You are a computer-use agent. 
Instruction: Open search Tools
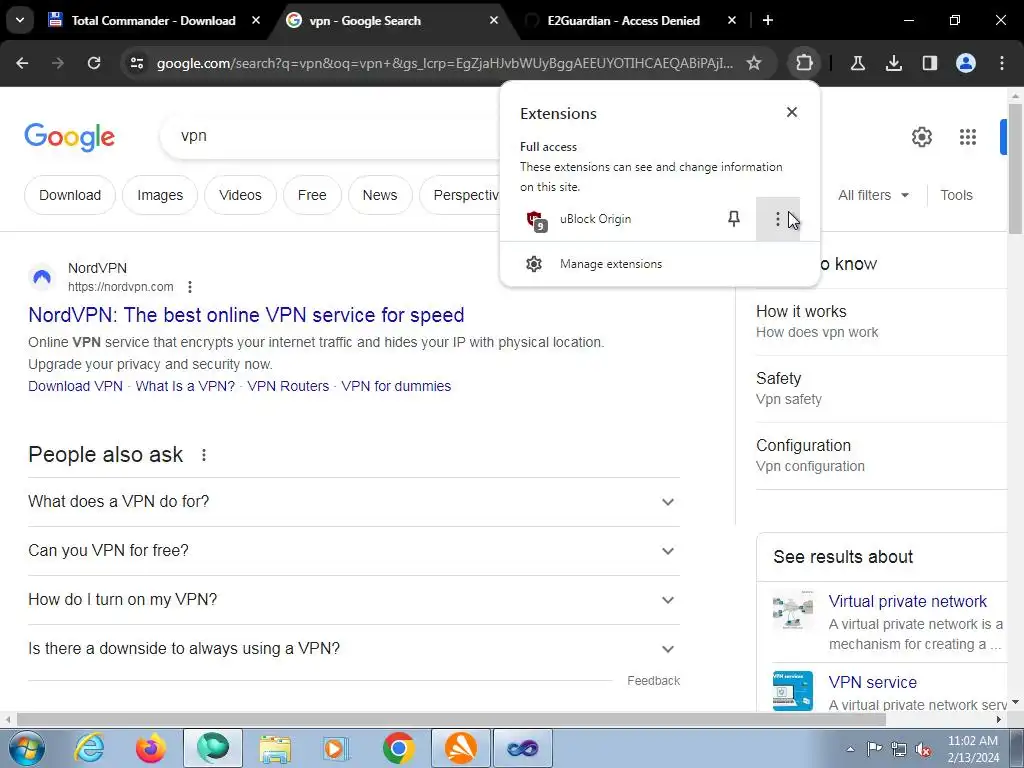point(956,195)
